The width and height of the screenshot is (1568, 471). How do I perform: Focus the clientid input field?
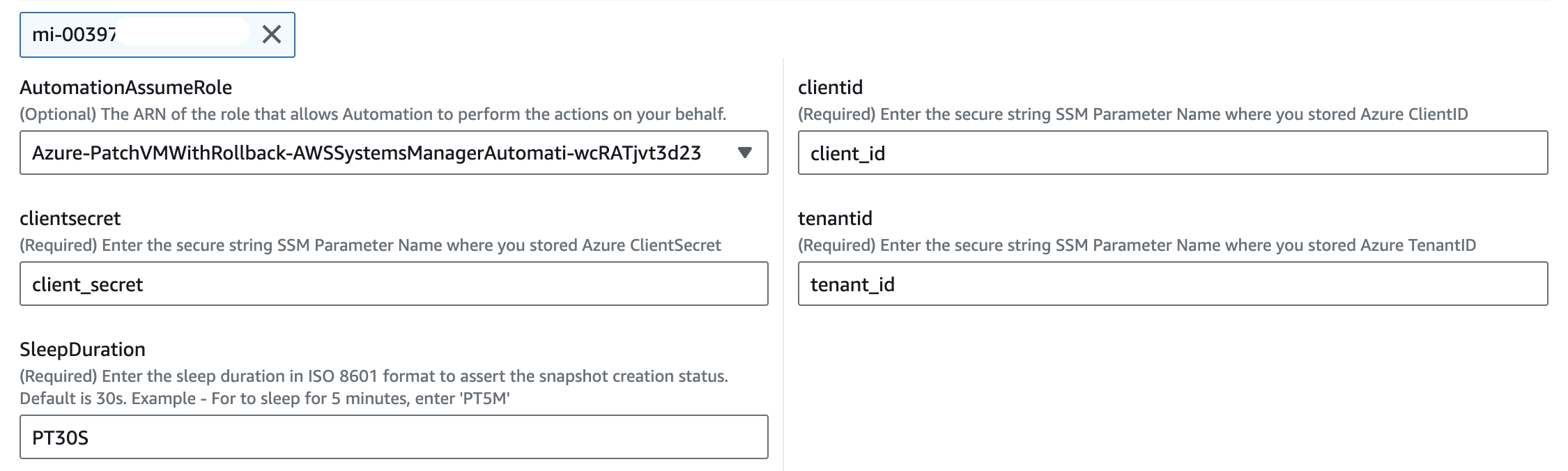(1172, 153)
